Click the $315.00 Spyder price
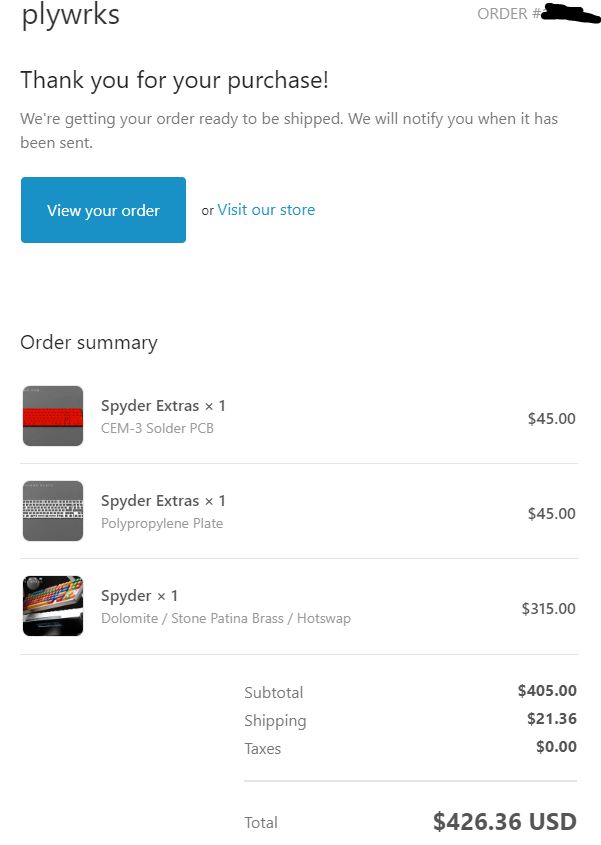The height and width of the screenshot is (845, 601). point(548,608)
